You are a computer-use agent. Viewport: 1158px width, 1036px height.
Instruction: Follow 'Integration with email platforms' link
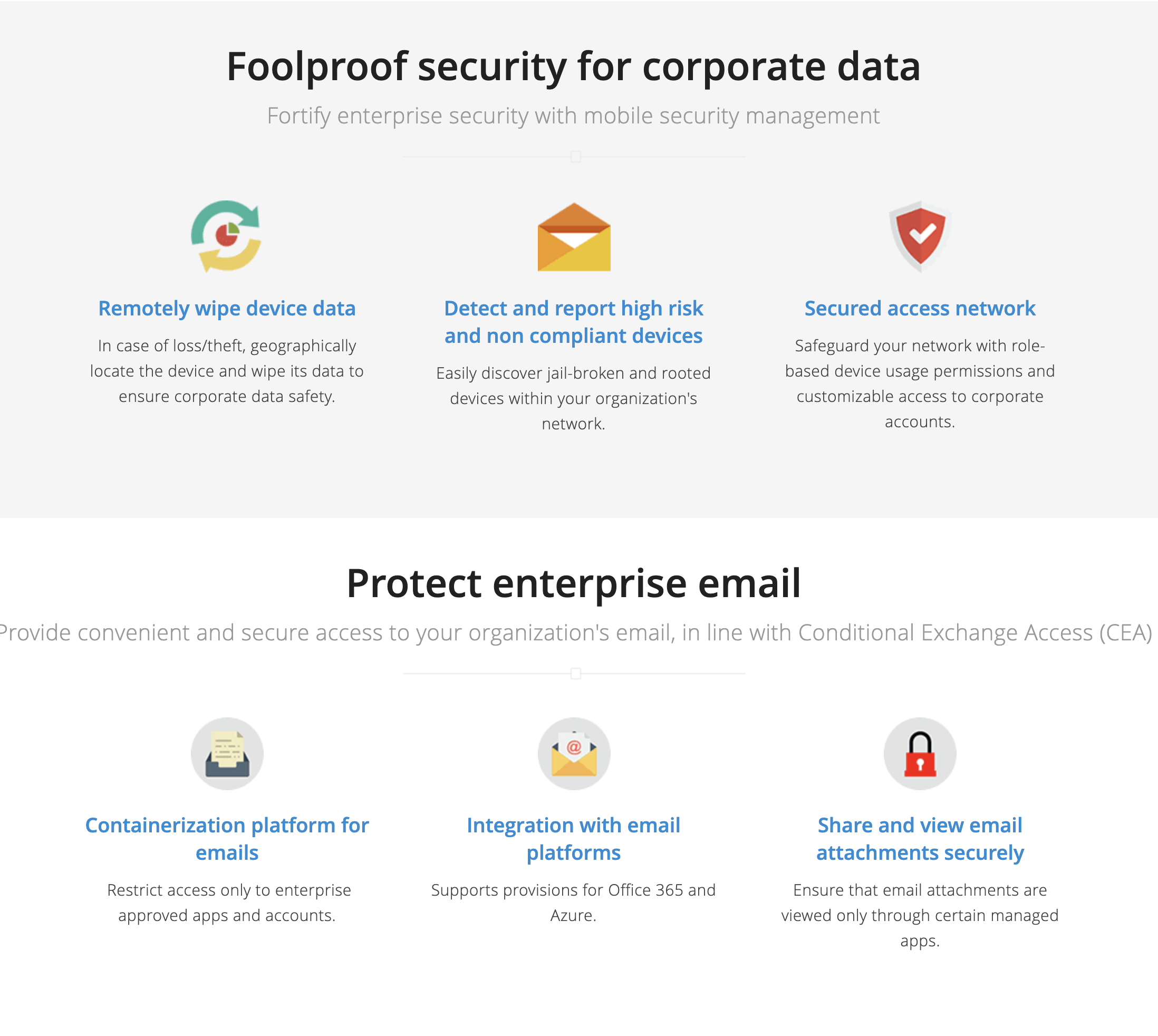click(x=574, y=839)
